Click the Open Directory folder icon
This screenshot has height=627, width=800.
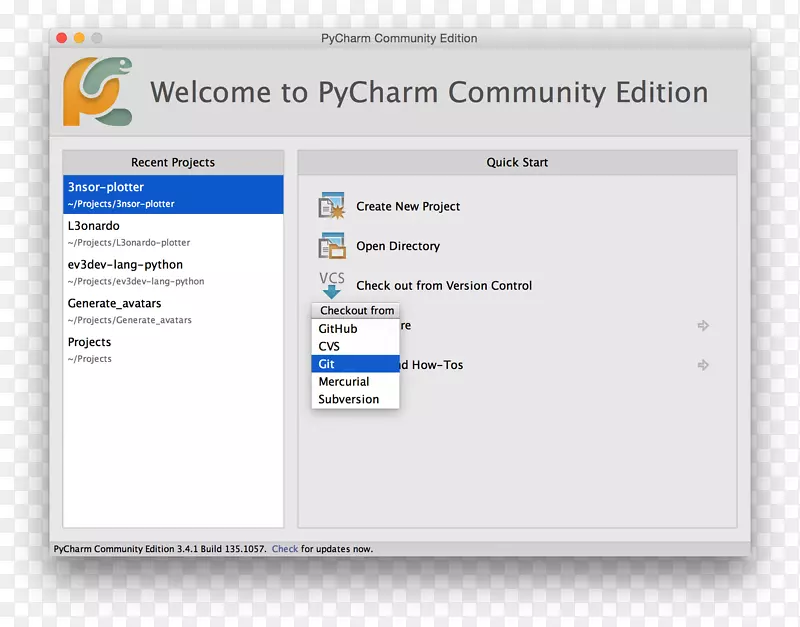point(332,246)
